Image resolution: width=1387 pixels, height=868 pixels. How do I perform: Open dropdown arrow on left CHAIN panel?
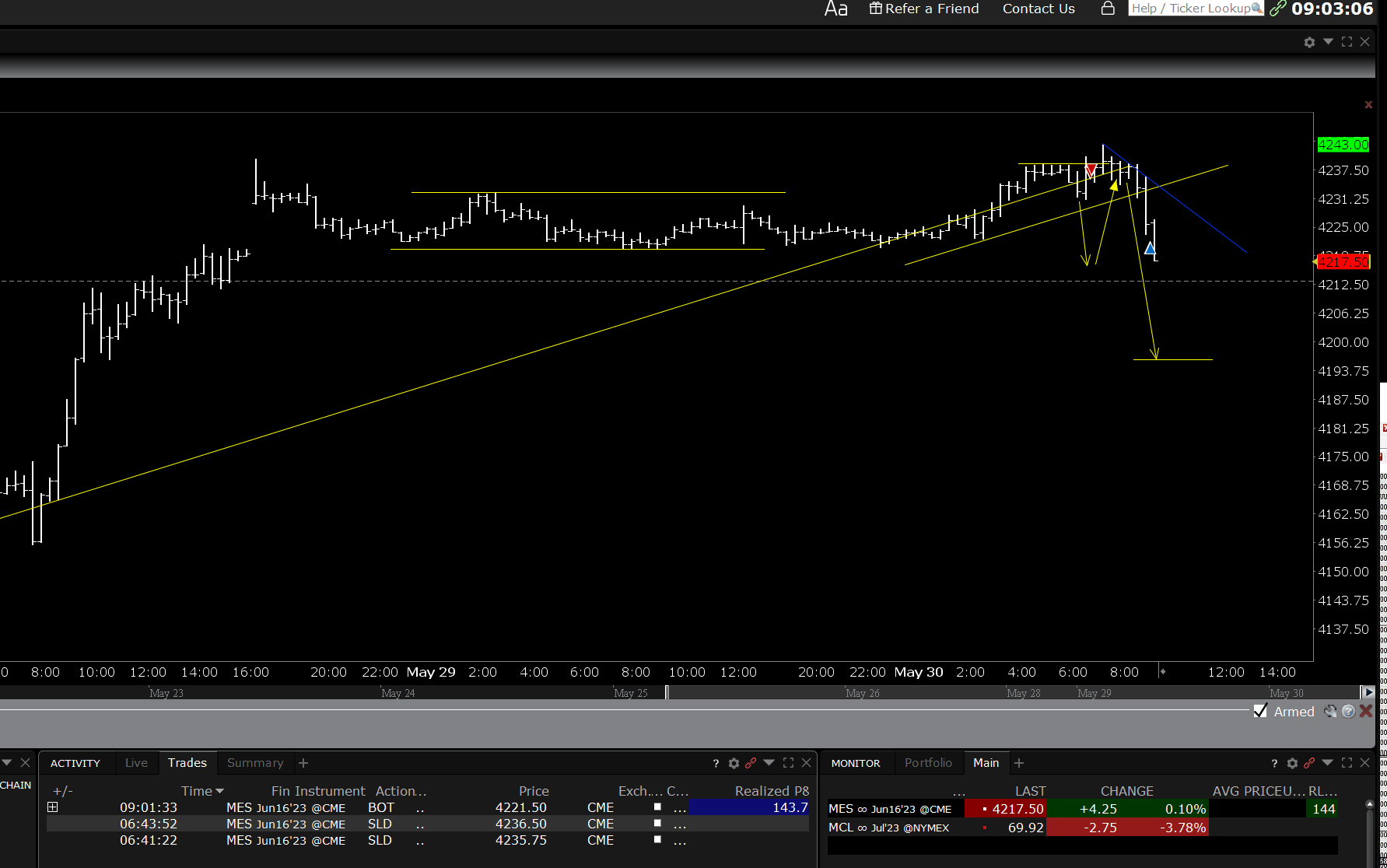coord(6,763)
